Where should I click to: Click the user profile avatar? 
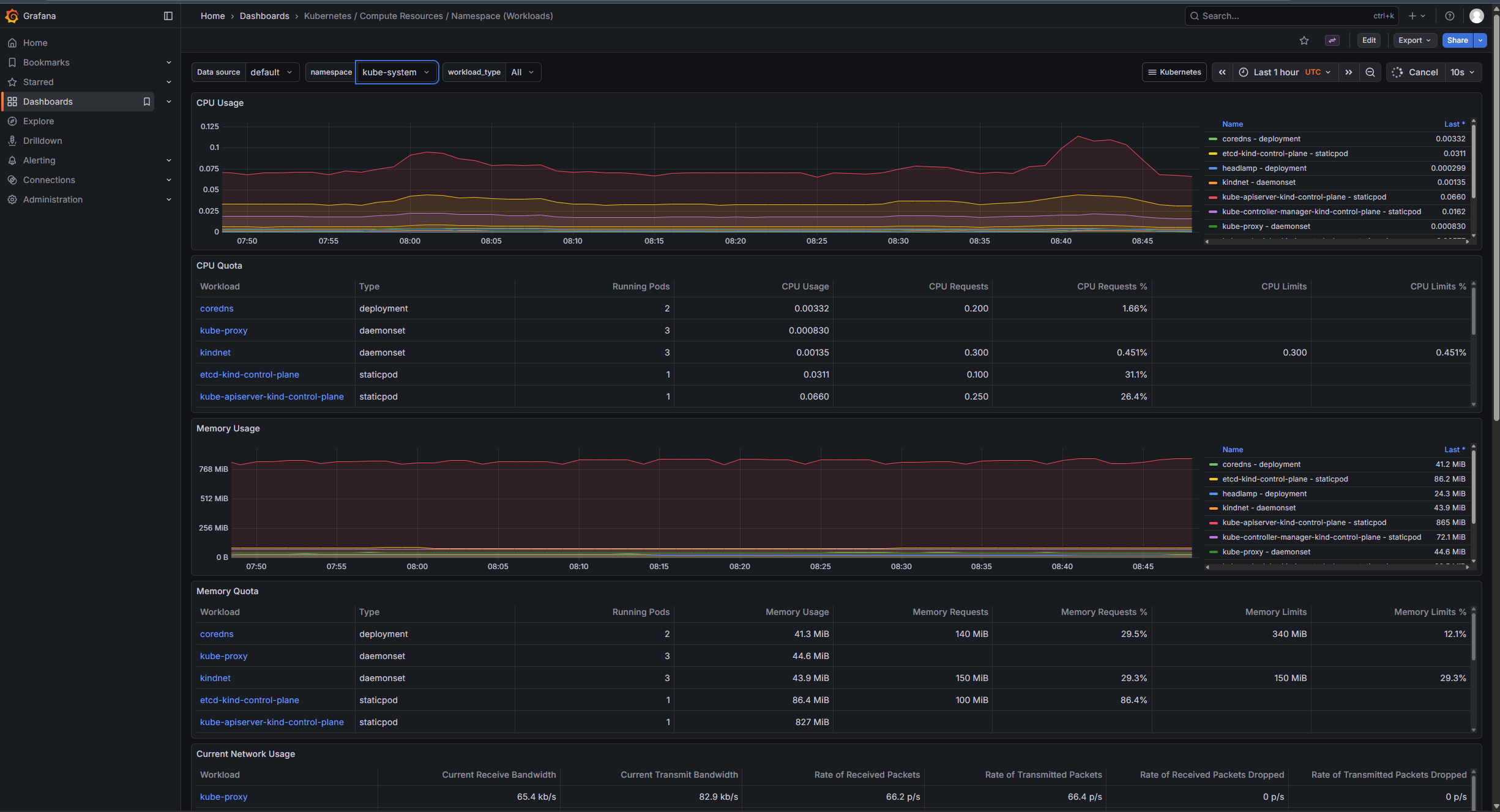click(1477, 16)
